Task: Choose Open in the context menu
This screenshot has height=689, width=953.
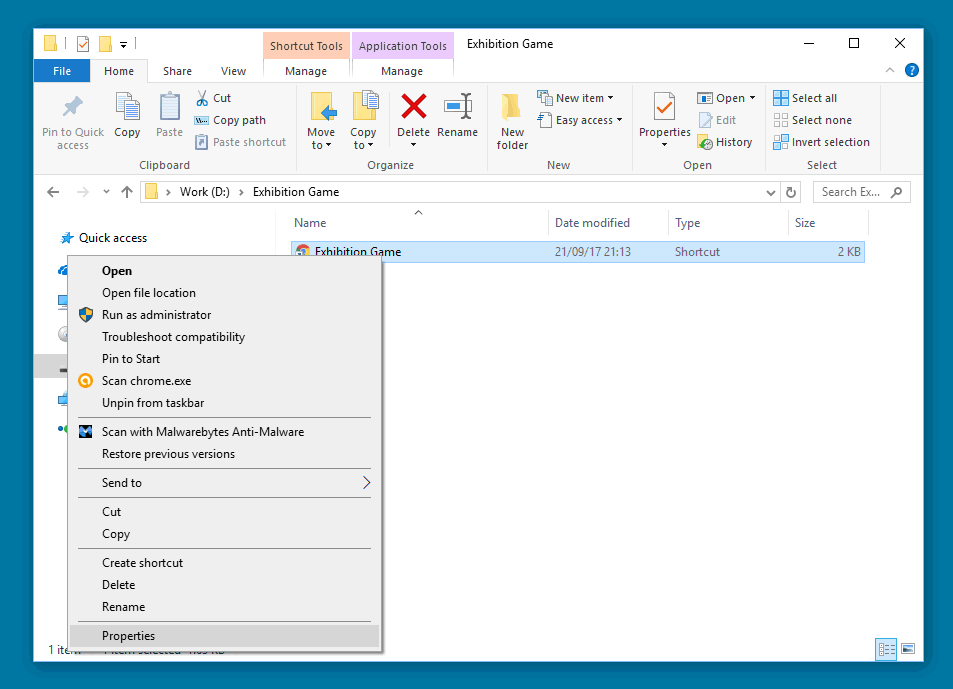Action: [225, 271]
